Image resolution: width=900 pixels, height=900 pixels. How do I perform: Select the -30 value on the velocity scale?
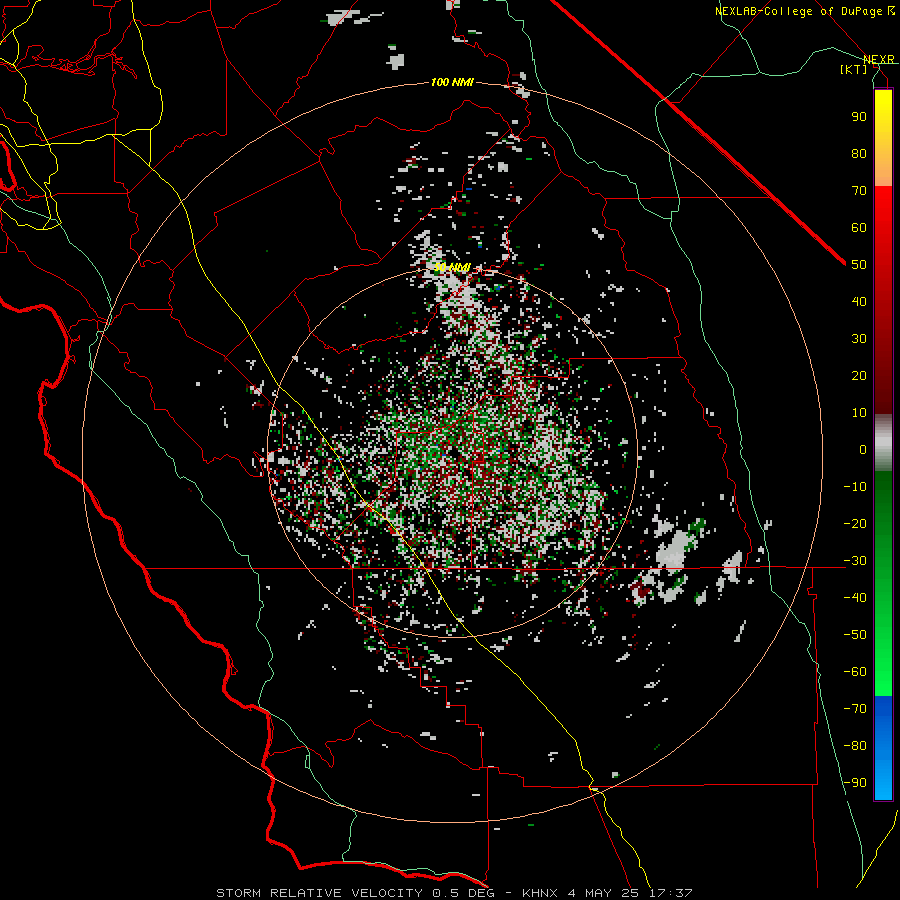coord(855,561)
